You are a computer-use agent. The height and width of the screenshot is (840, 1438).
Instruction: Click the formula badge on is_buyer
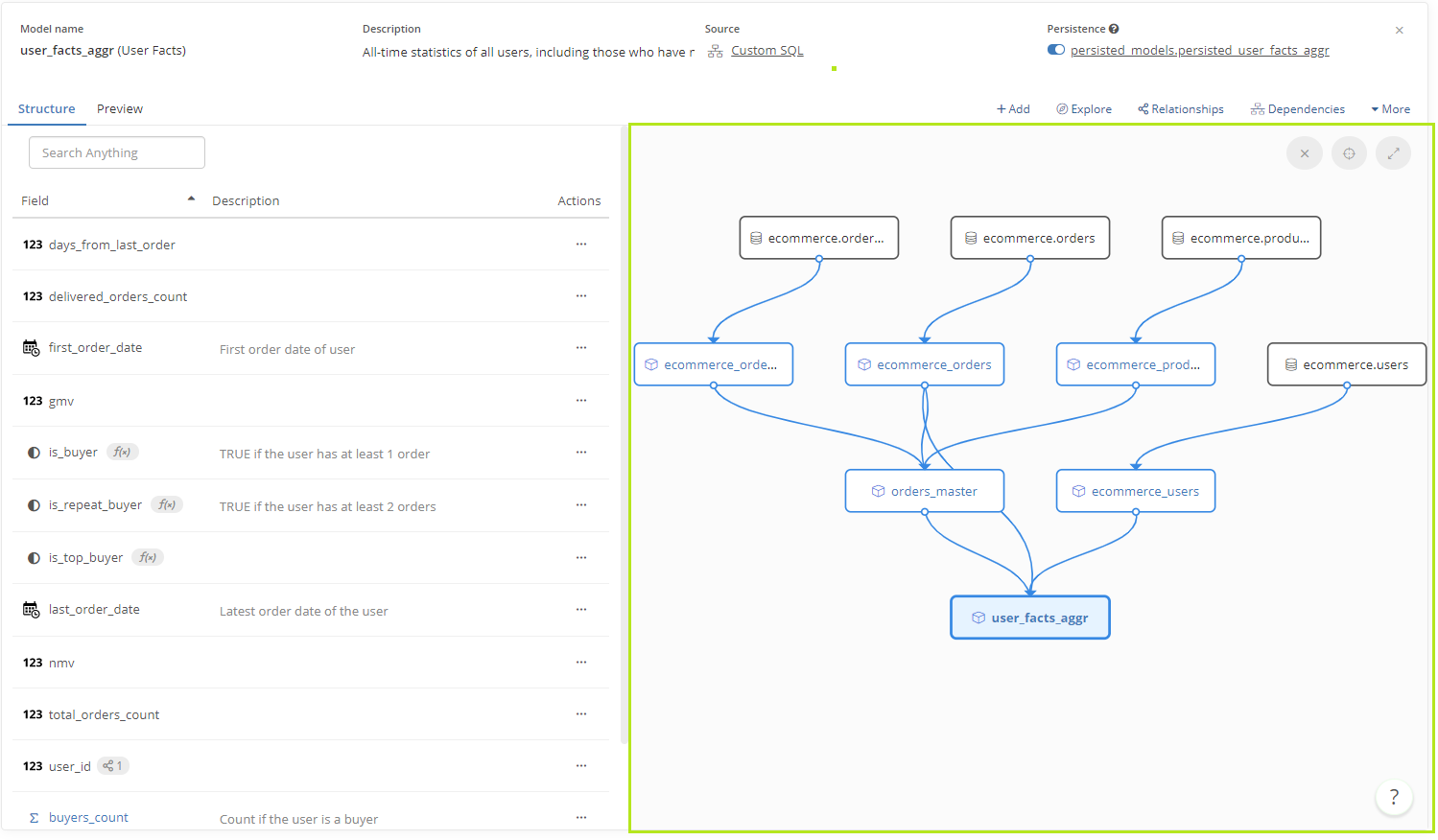(122, 452)
